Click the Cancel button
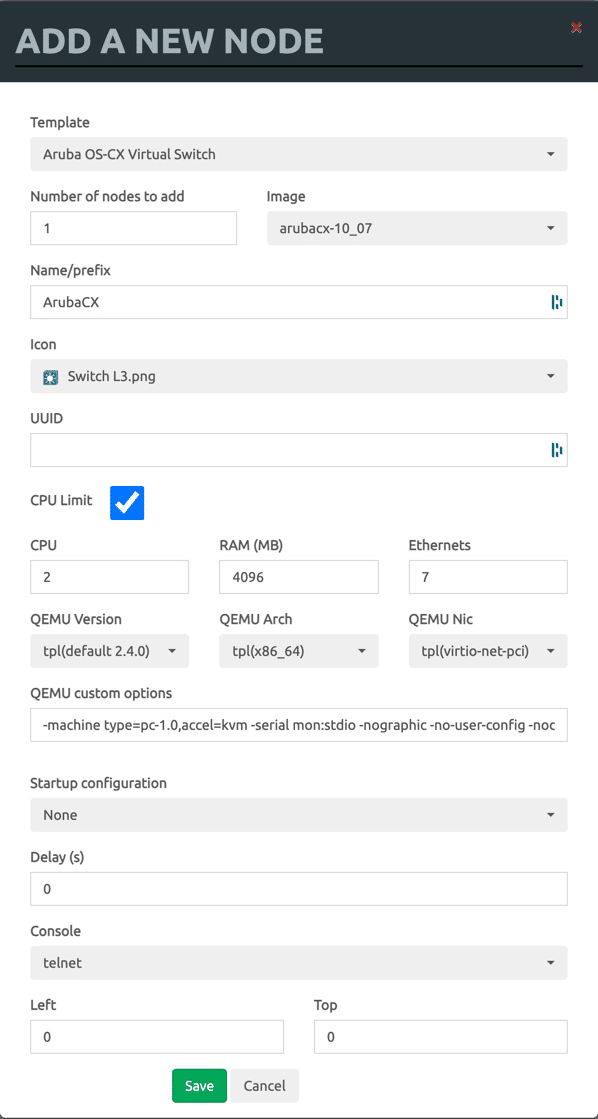 point(265,1086)
